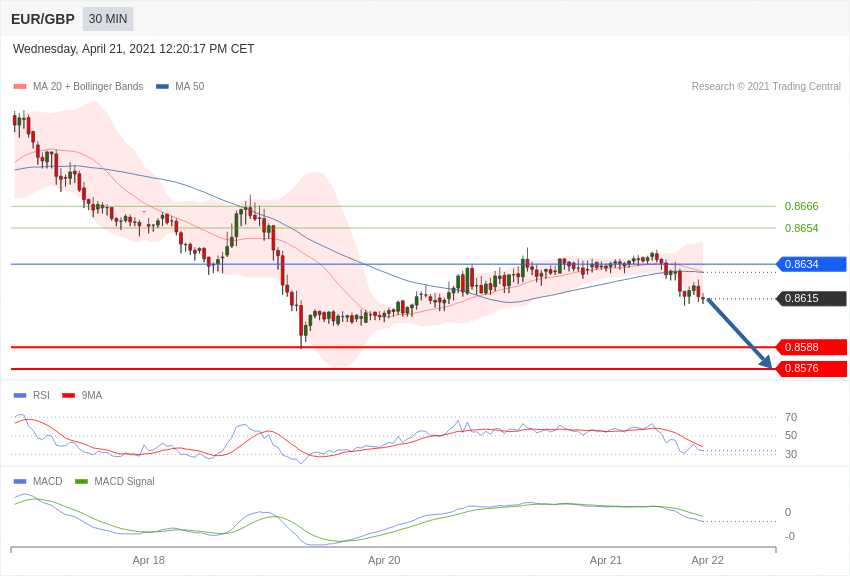This screenshot has height=576, width=850.
Task: Click the Apr 18 date axis label
Action: (149, 560)
